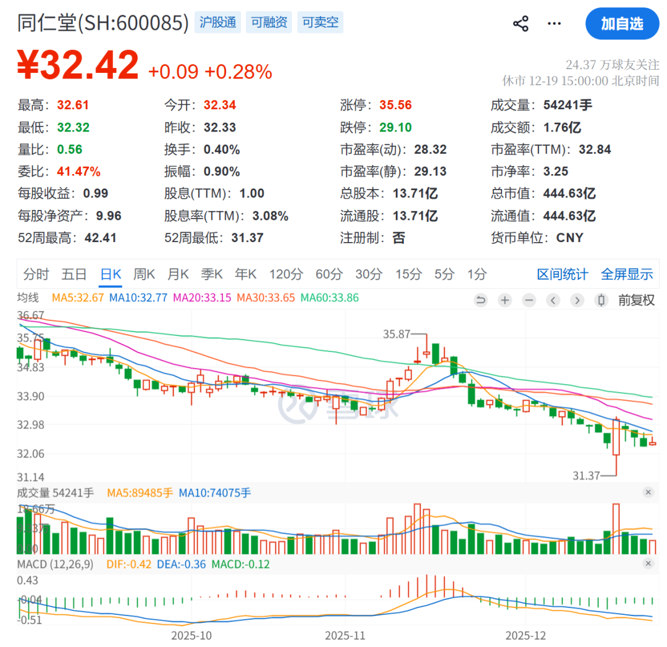Zoom in the chart with plus icon

tap(504, 299)
